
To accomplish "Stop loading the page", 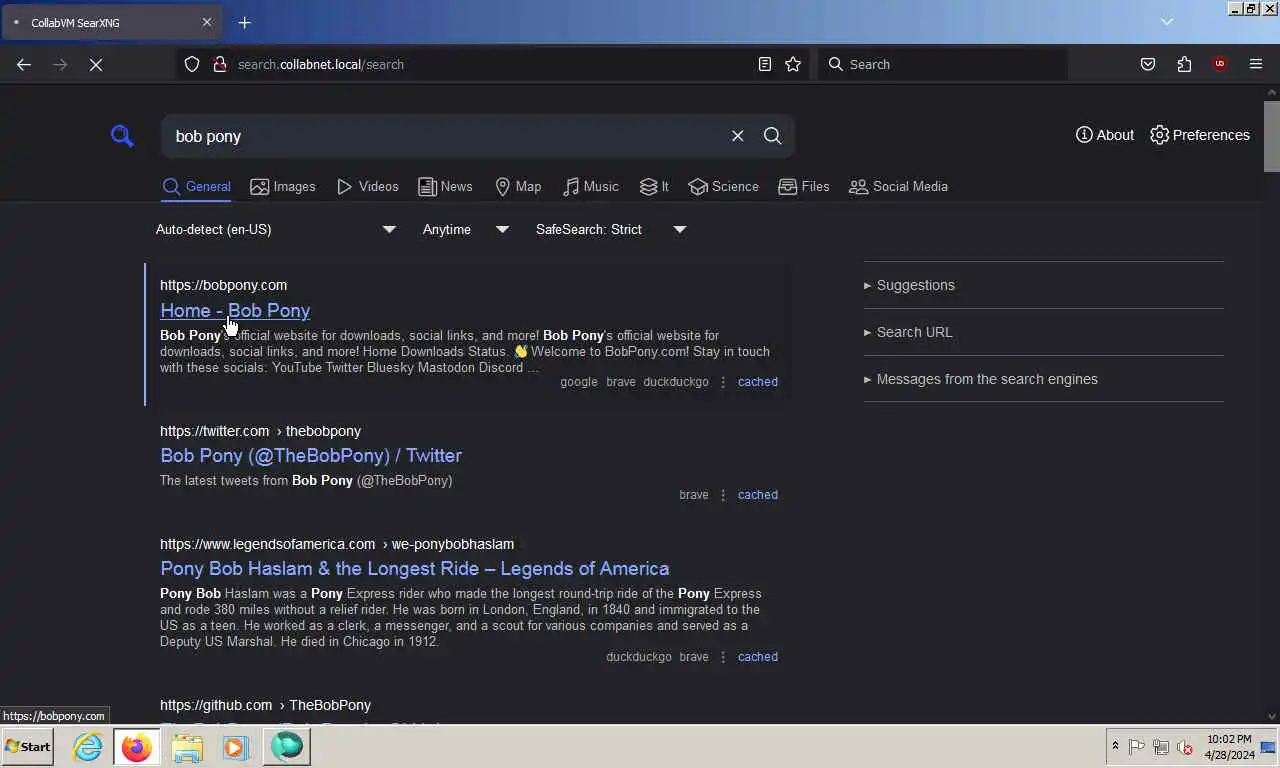I will coord(96,64).
